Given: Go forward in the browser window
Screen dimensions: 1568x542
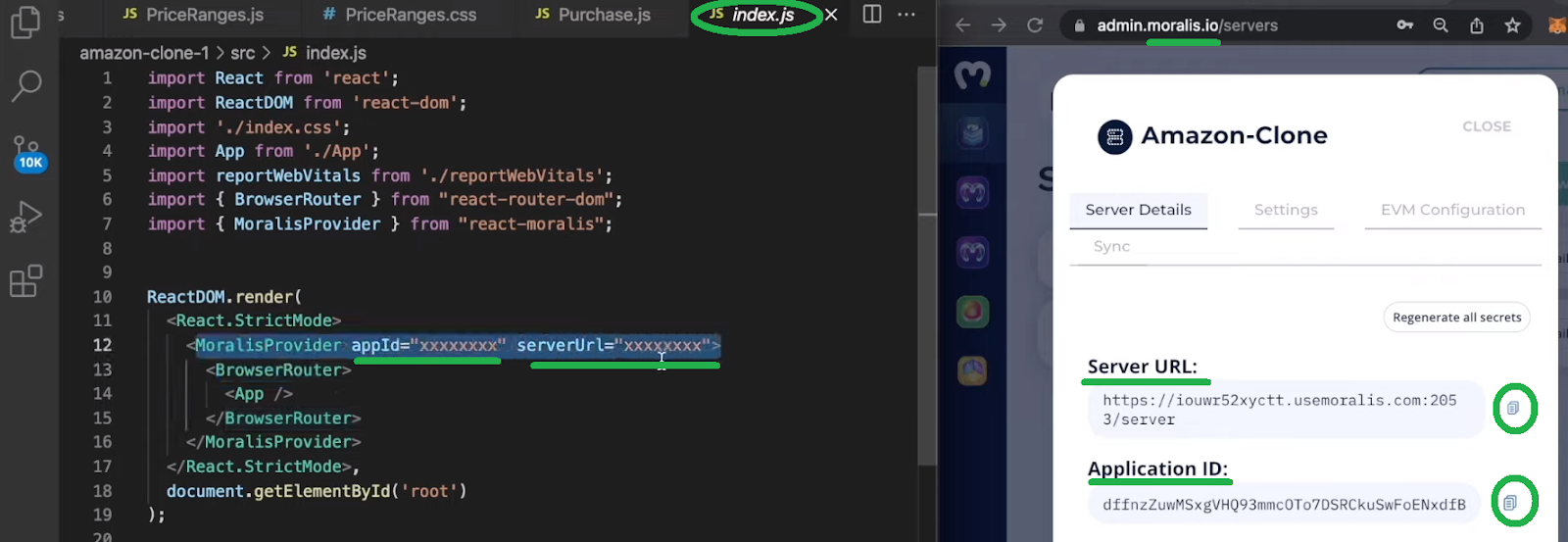Looking at the screenshot, I should (999, 25).
